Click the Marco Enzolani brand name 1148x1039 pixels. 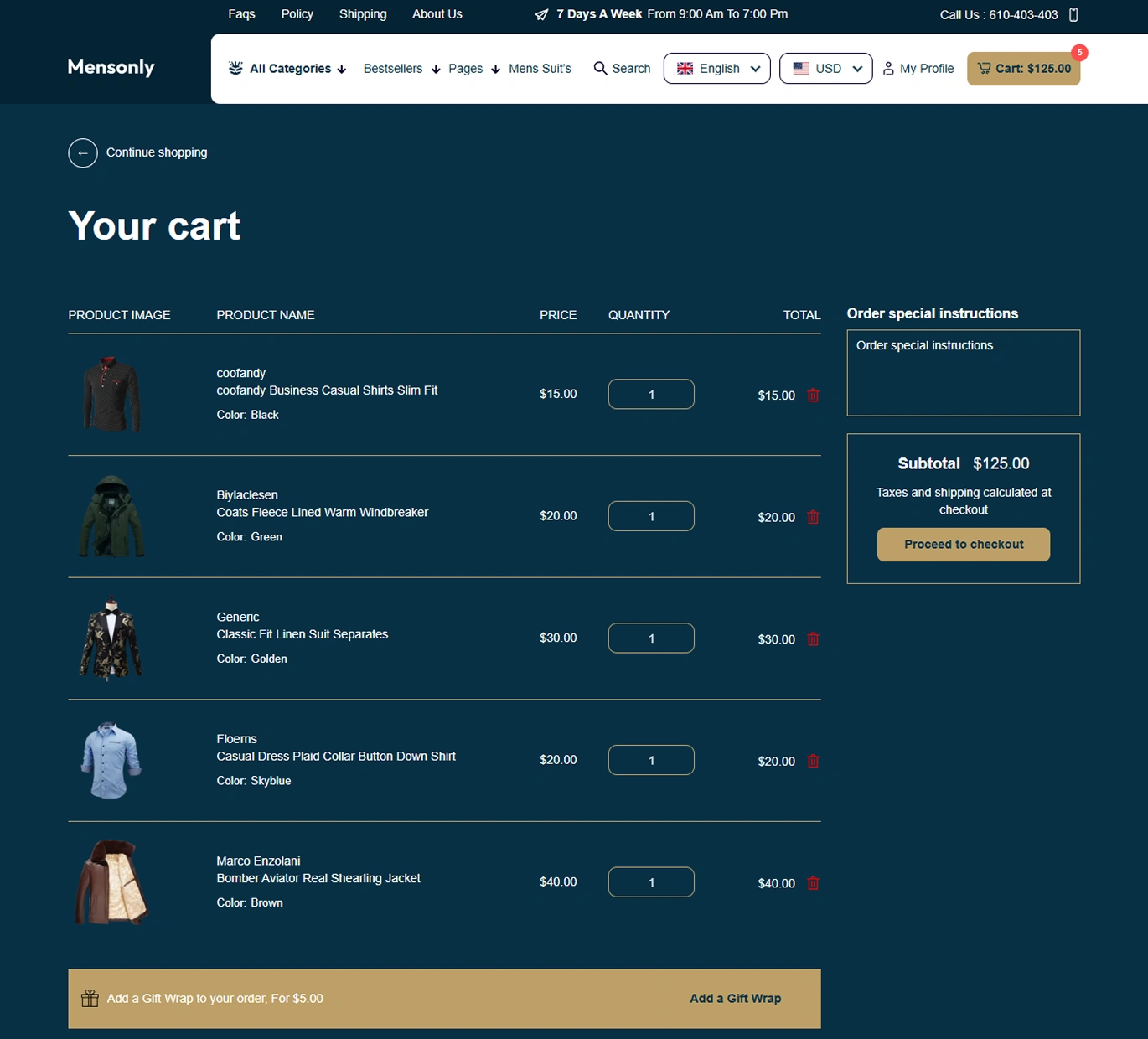(258, 861)
